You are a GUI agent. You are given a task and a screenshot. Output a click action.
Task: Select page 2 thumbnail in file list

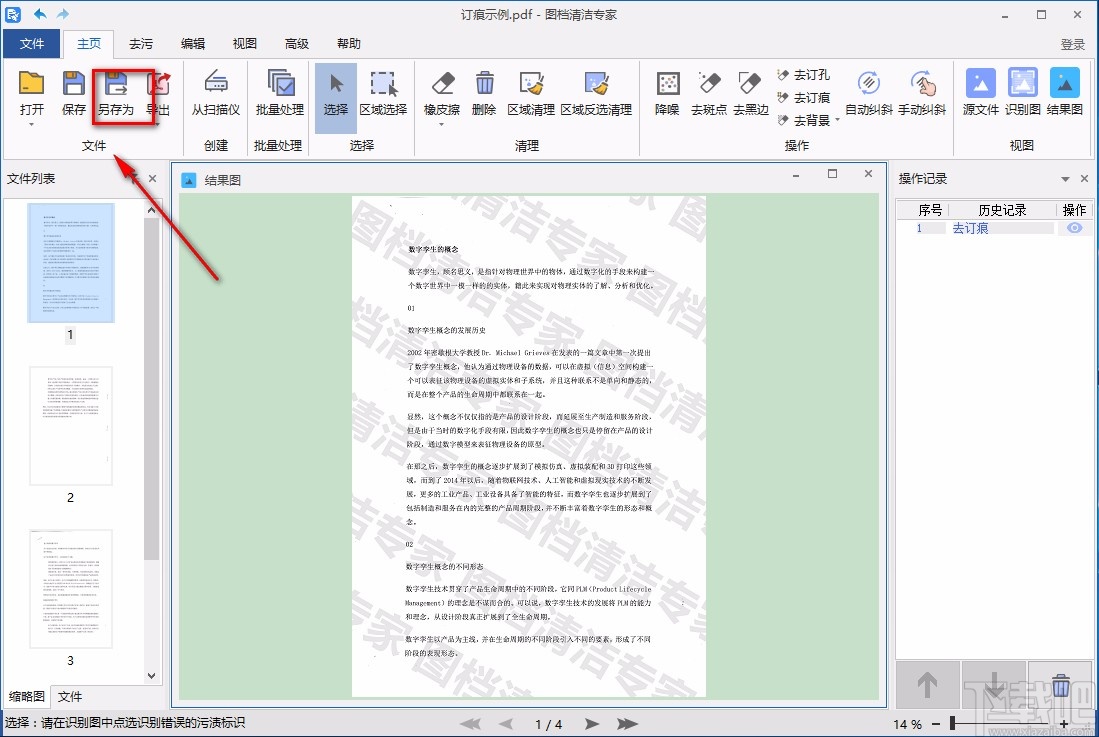point(70,424)
